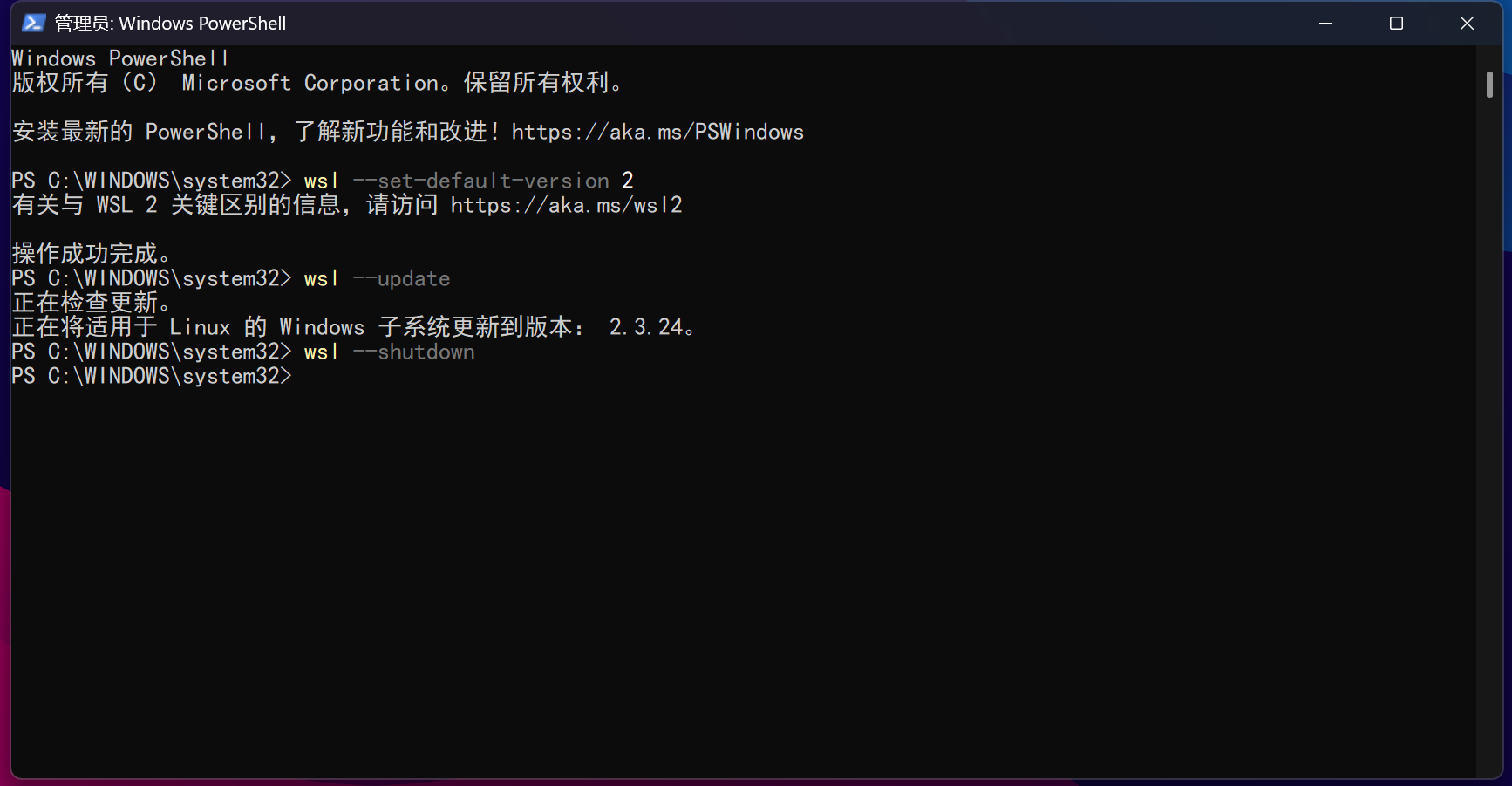Click the '正在检查更新。' output line
Screen dimensions: 1512x786
[92, 303]
